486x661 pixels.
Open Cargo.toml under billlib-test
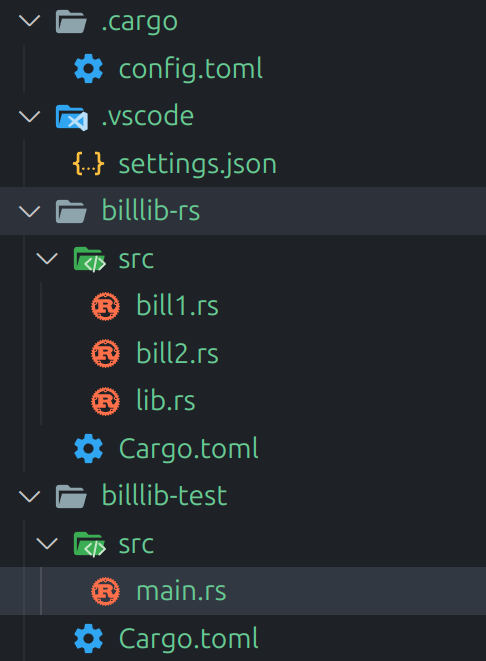pyautogui.click(x=188, y=639)
